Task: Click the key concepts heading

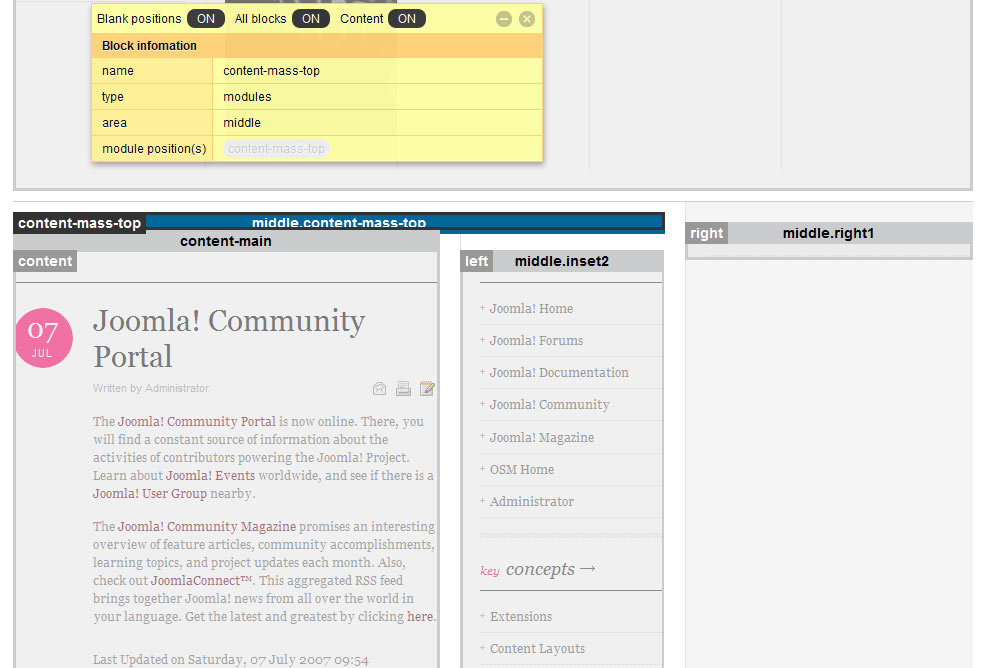Action: coord(538,569)
